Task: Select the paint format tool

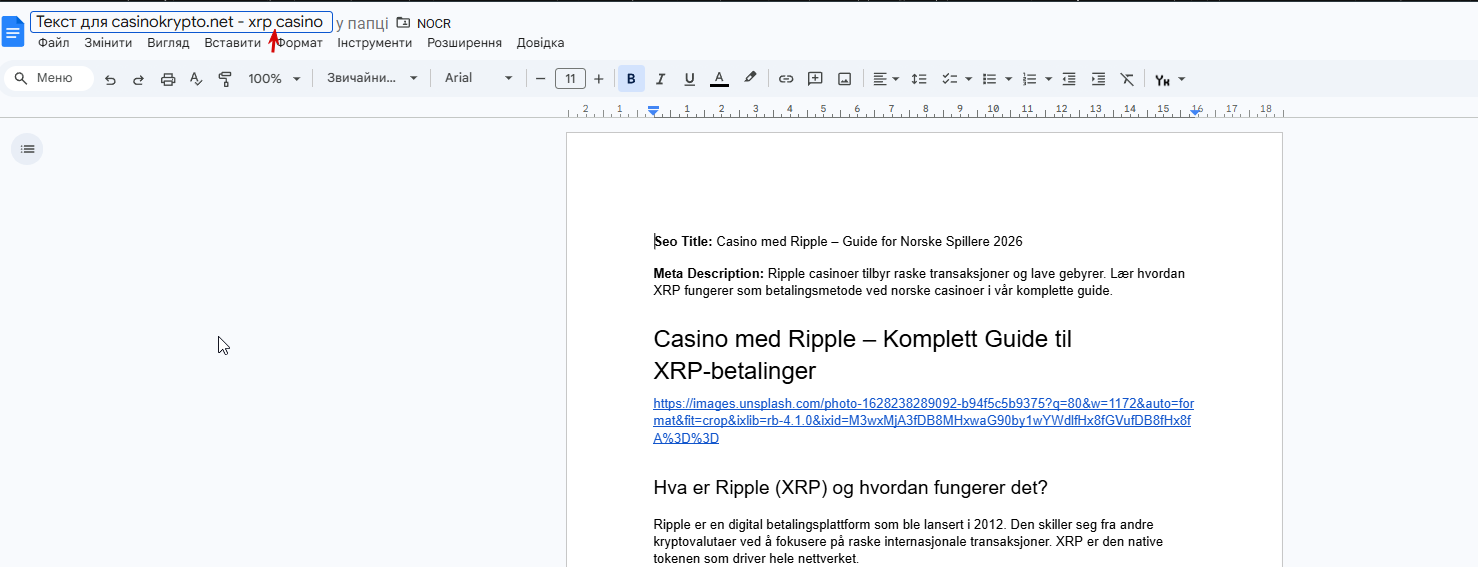Action: 224,79
